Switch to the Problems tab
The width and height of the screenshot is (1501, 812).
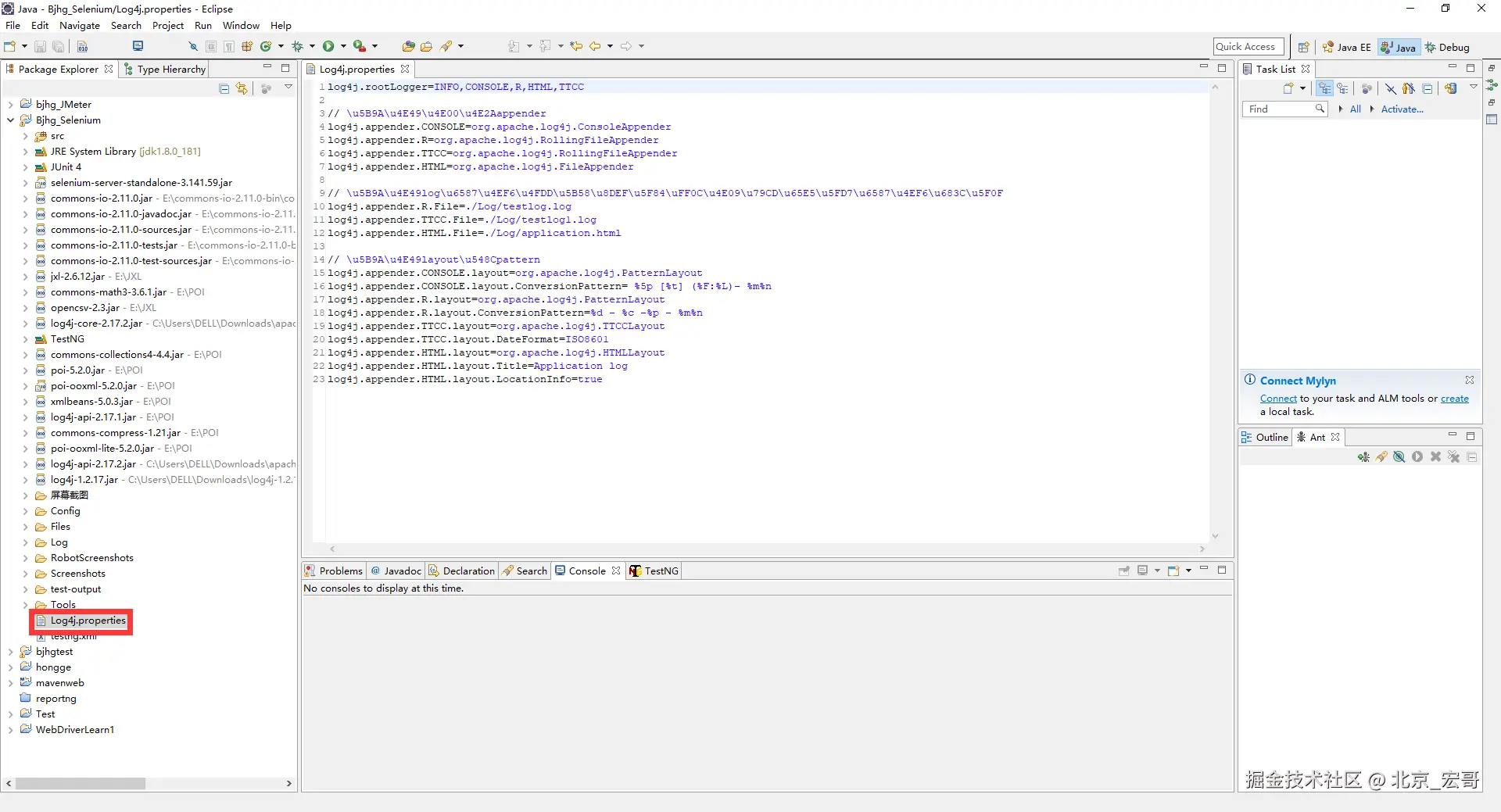pyautogui.click(x=334, y=571)
